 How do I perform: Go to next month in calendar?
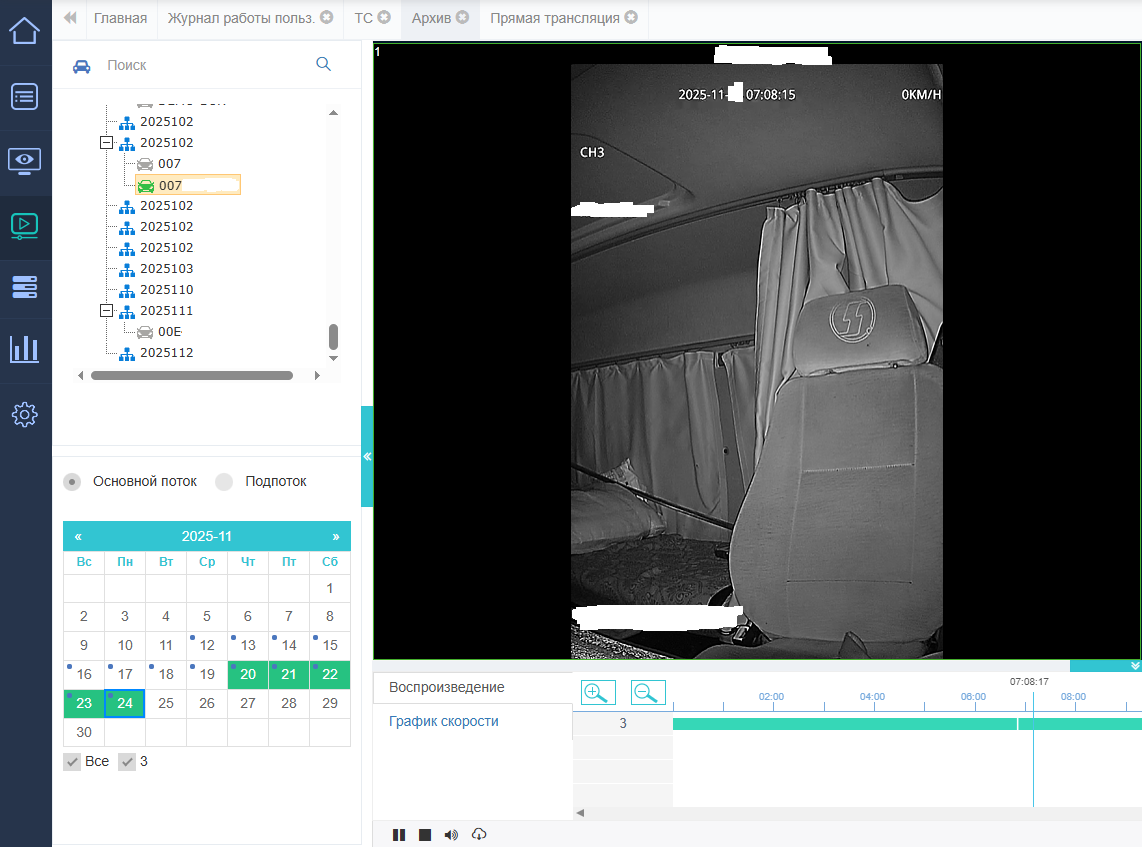click(336, 536)
